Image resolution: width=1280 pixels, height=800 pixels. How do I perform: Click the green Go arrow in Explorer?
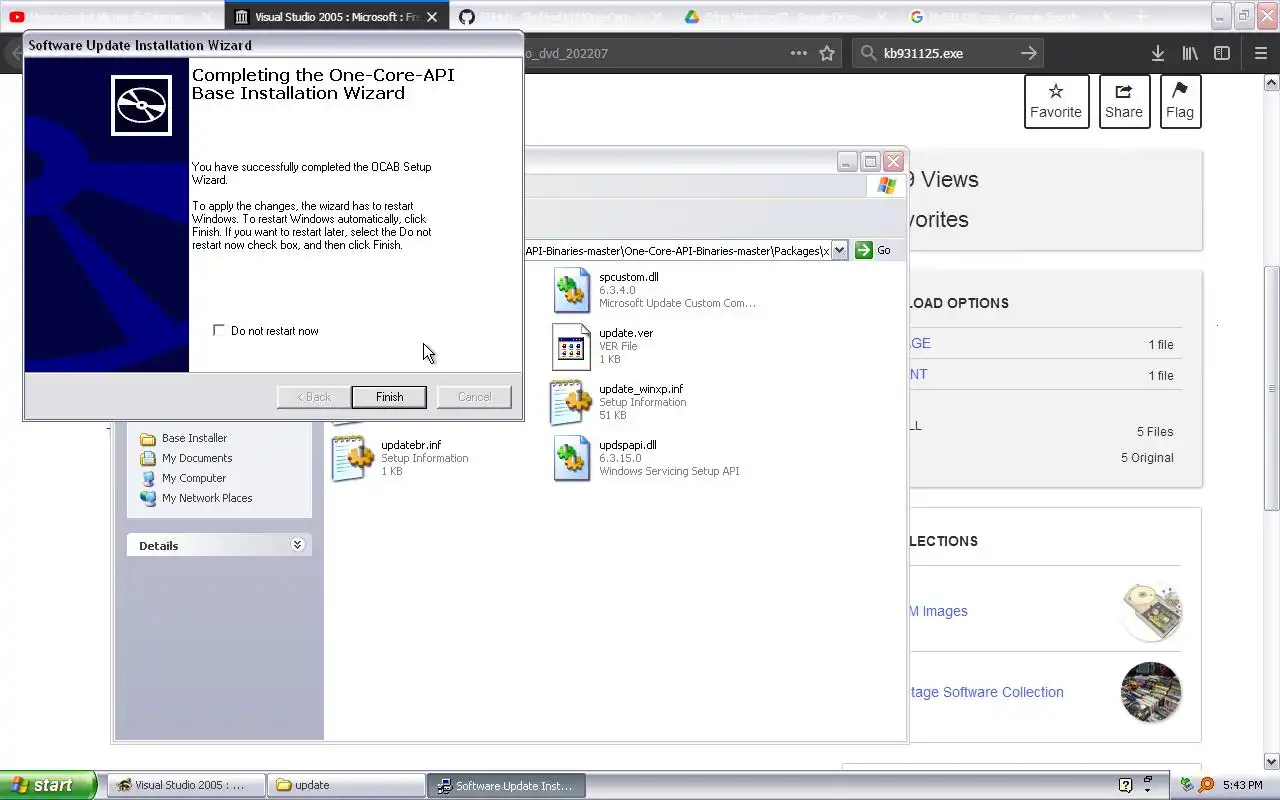(864, 250)
